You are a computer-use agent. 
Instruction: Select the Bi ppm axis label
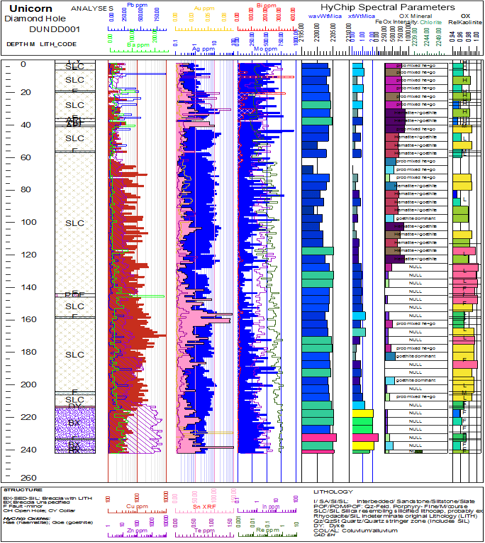click(x=266, y=6)
